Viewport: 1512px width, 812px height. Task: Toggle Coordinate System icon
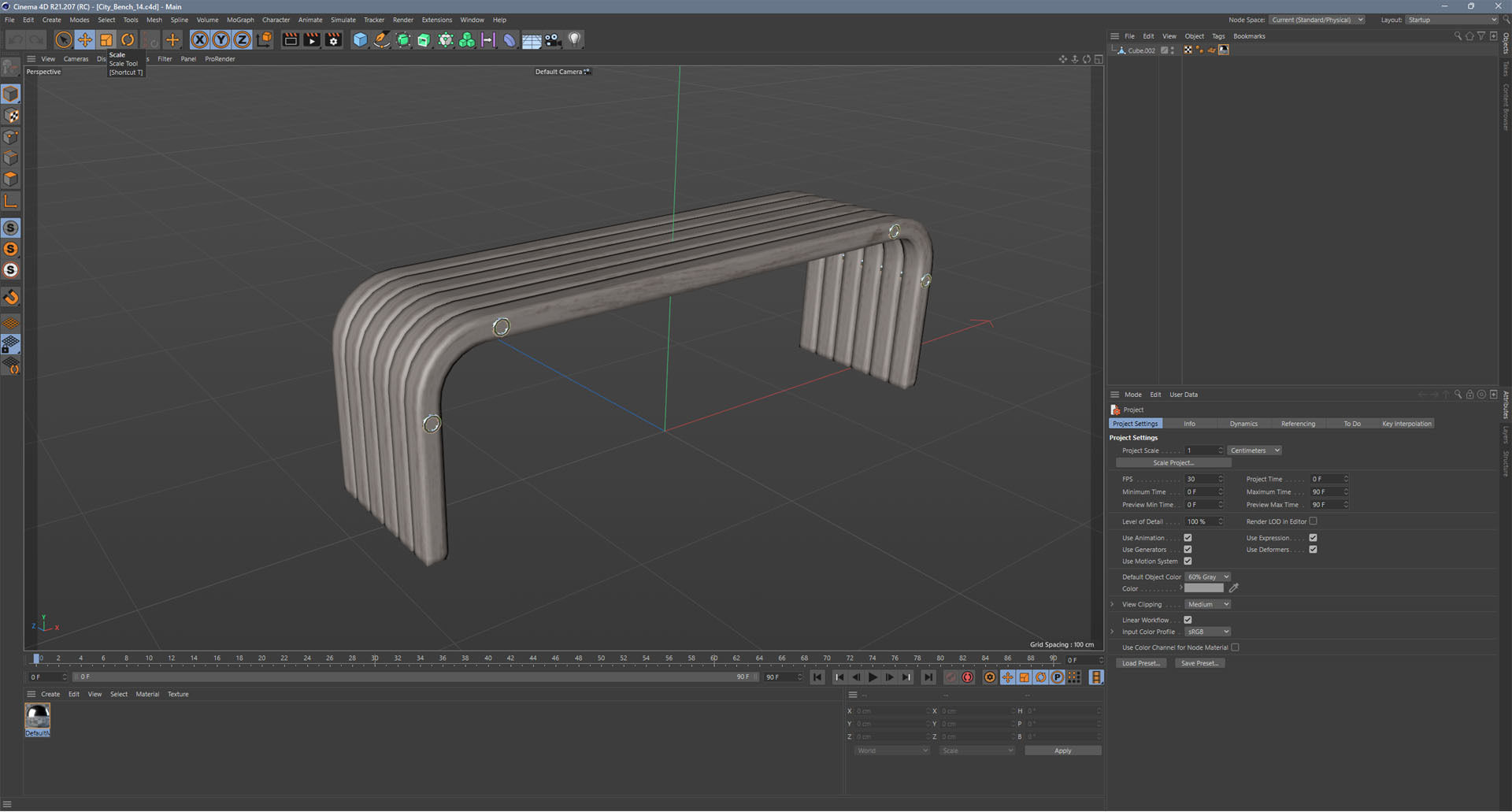pyautogui.click(x=265, y=39)
